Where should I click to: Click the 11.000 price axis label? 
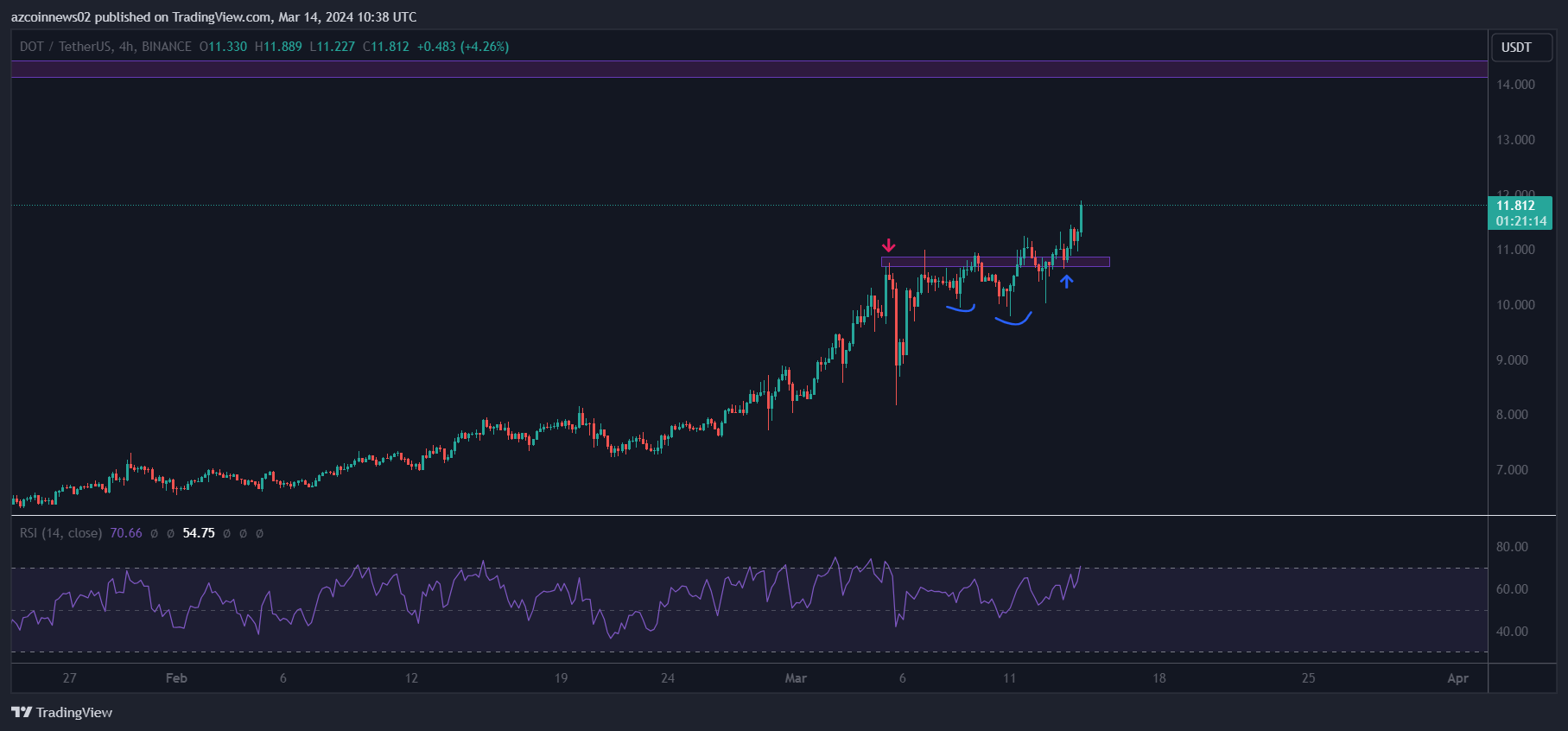tap(1516, 250)
